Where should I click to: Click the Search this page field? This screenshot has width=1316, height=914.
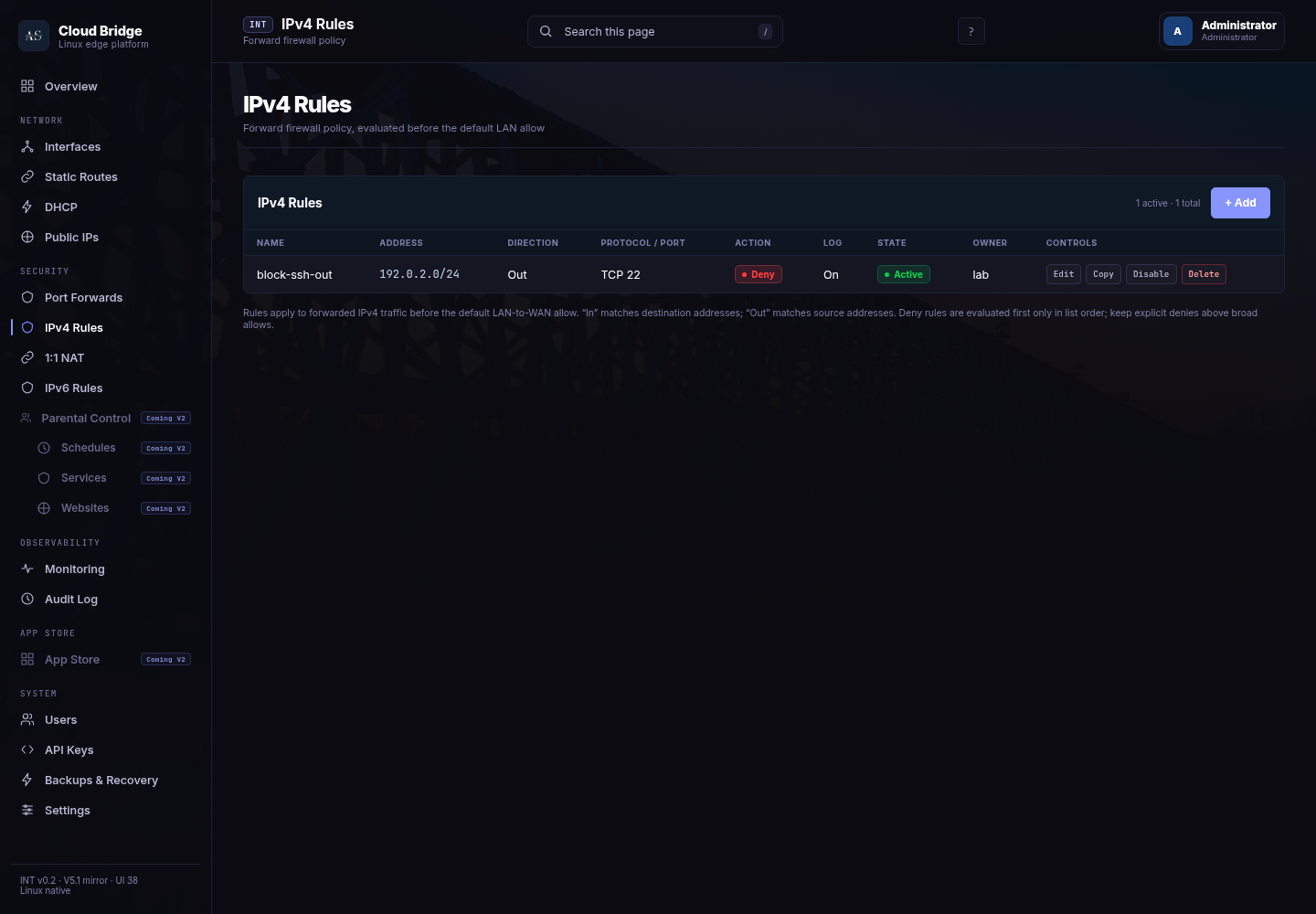[x=655, y=31]
